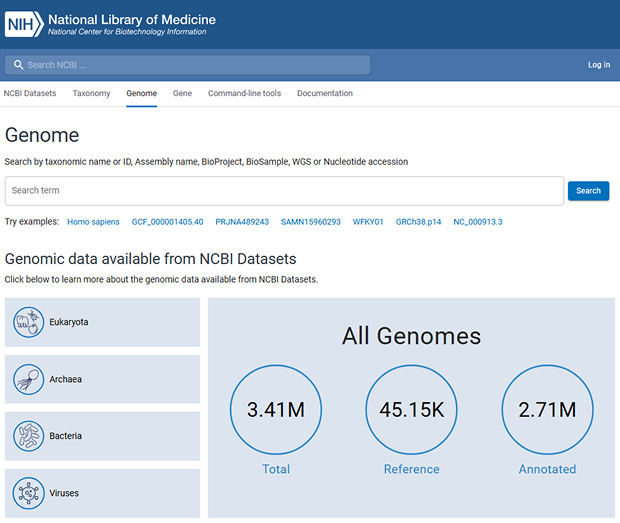
Task: Click the NIH logo icon
Action: click(25, 24)
